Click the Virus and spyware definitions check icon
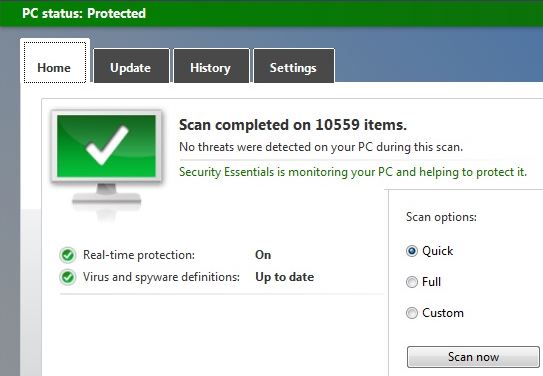 tap(68, 277)
